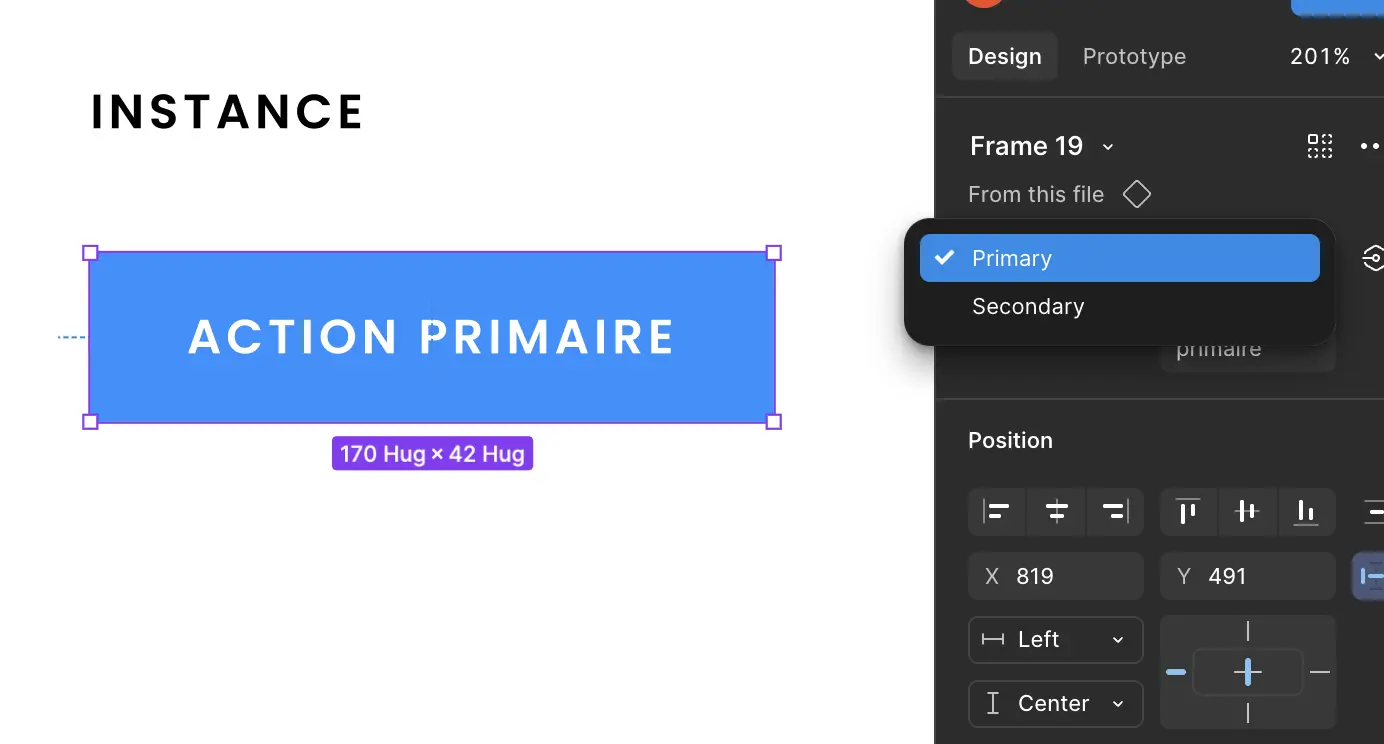Toggle the top constraint marker in constraints box

1248,631
